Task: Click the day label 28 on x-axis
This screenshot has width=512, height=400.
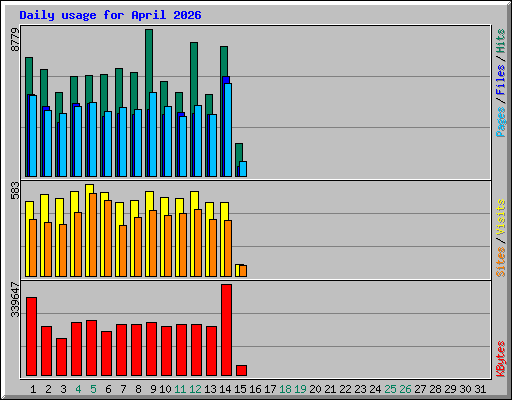Action: 435,389
